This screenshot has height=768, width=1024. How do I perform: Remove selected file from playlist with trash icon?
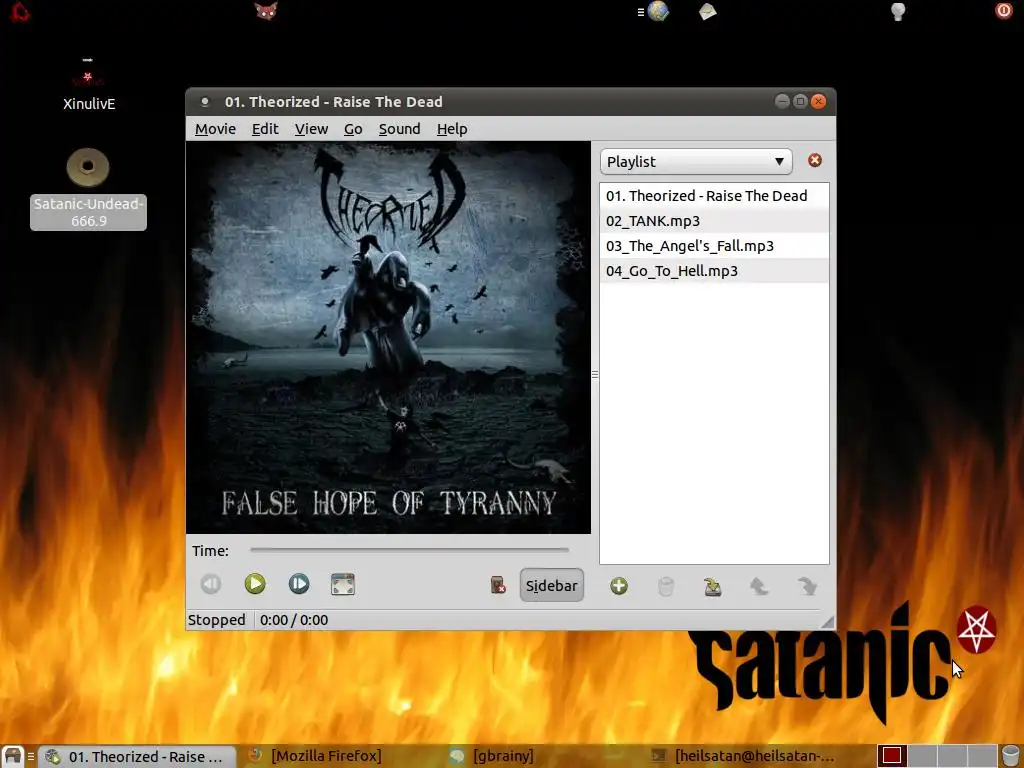665,586
